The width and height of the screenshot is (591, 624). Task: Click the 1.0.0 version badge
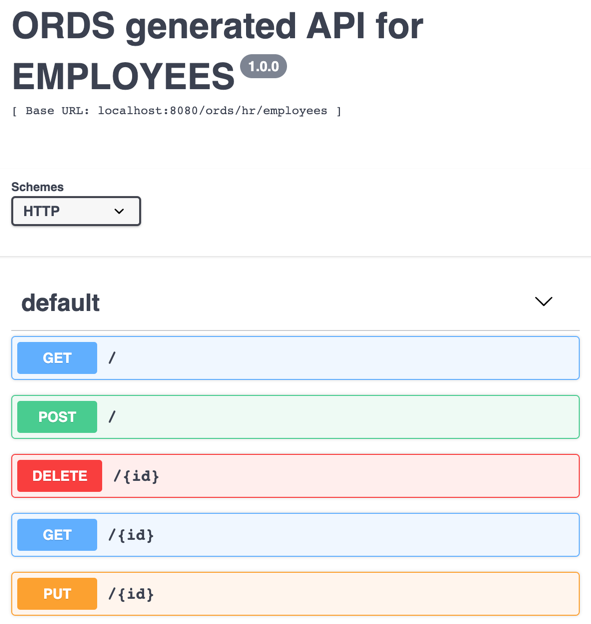(x=263, y=66)
